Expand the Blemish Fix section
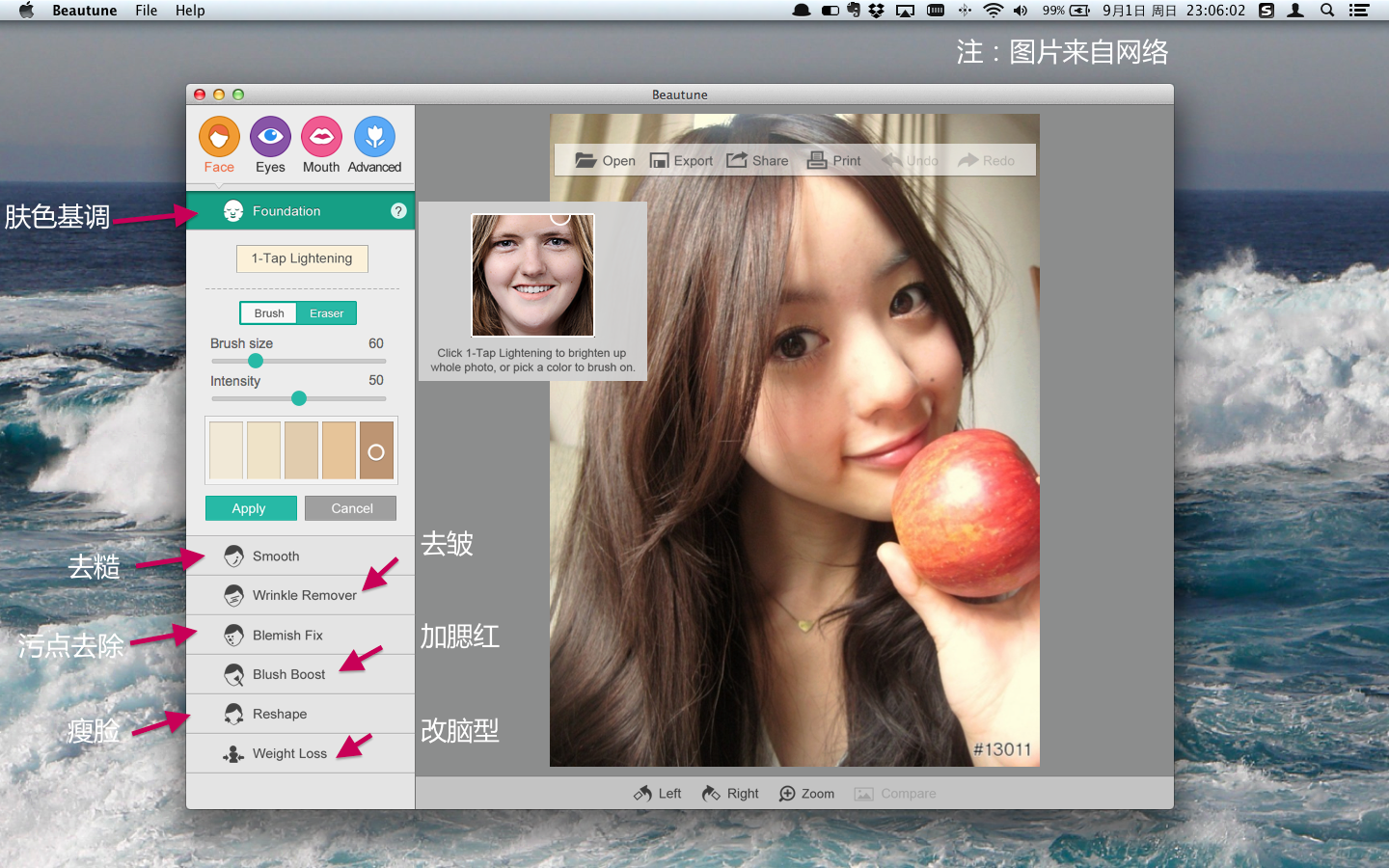 300,636
